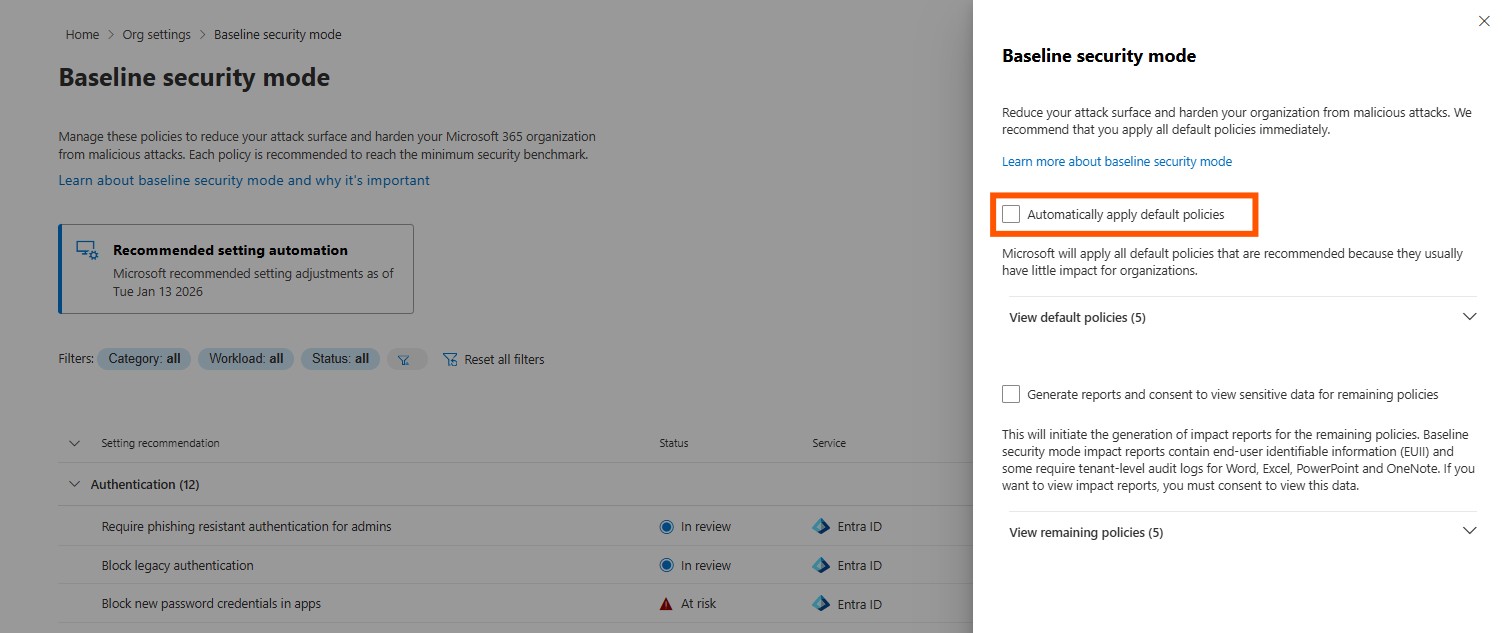
Task: Click the At risk warning triangle icon
Action: click(666, 604)
